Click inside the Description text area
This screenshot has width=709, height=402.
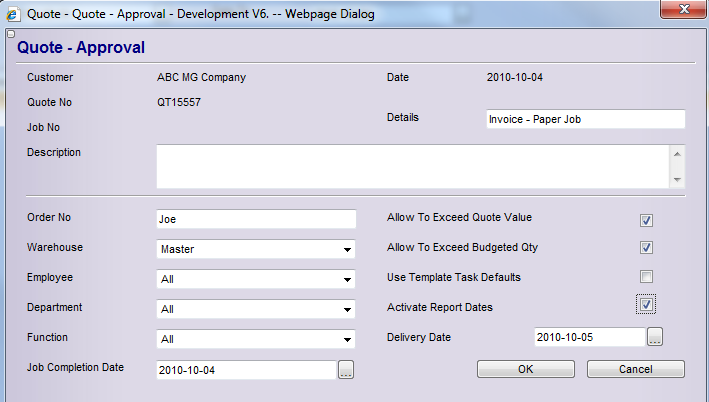(412, 166)
